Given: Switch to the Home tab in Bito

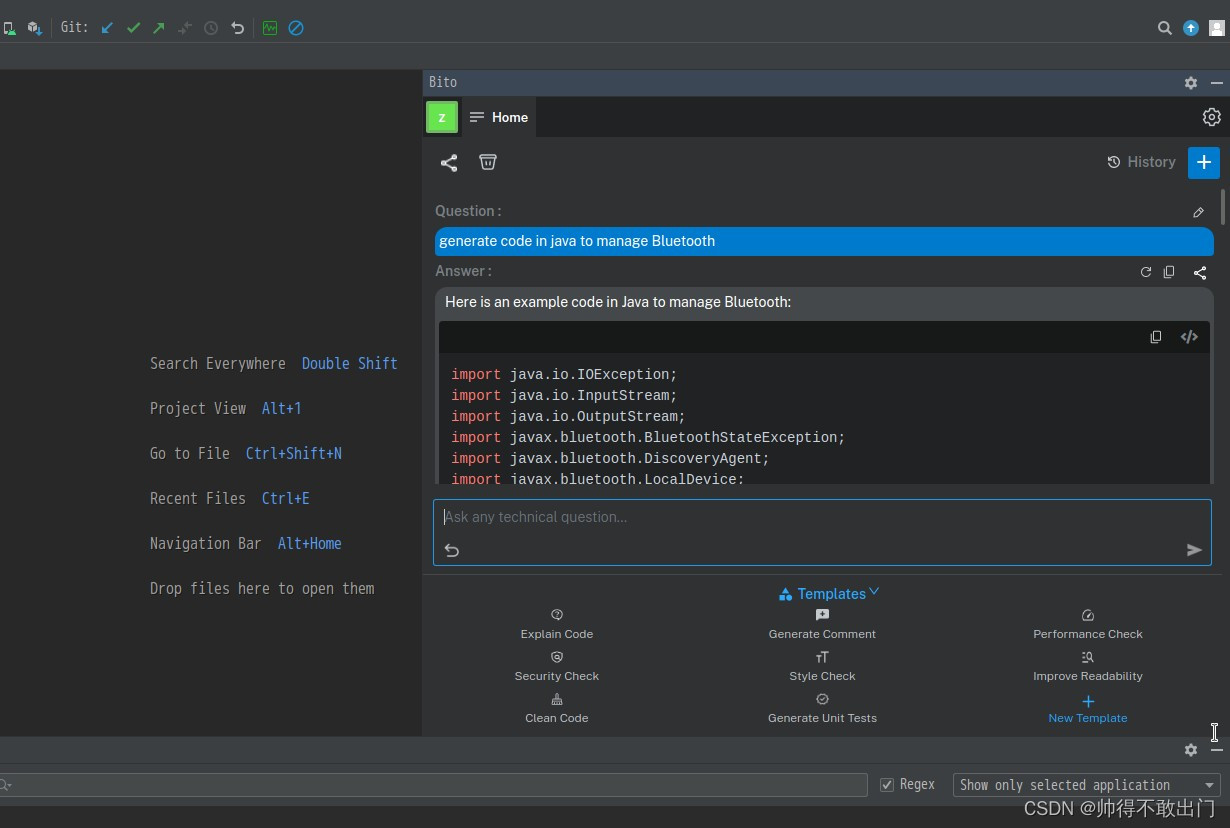Looking at the screenshot, I should click(499, 117).
